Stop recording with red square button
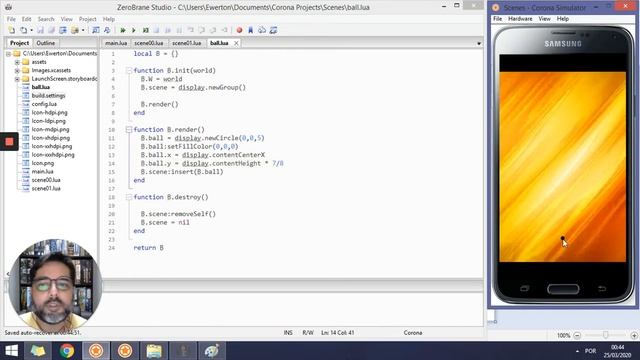 click(x=9, y=142)
